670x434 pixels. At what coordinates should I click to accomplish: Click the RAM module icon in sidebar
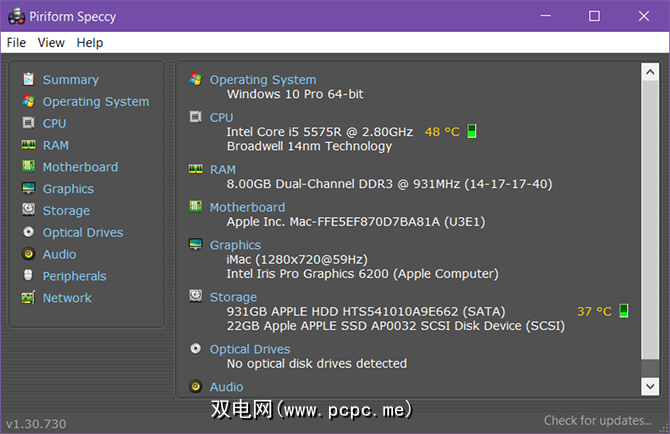pos(28,145)
